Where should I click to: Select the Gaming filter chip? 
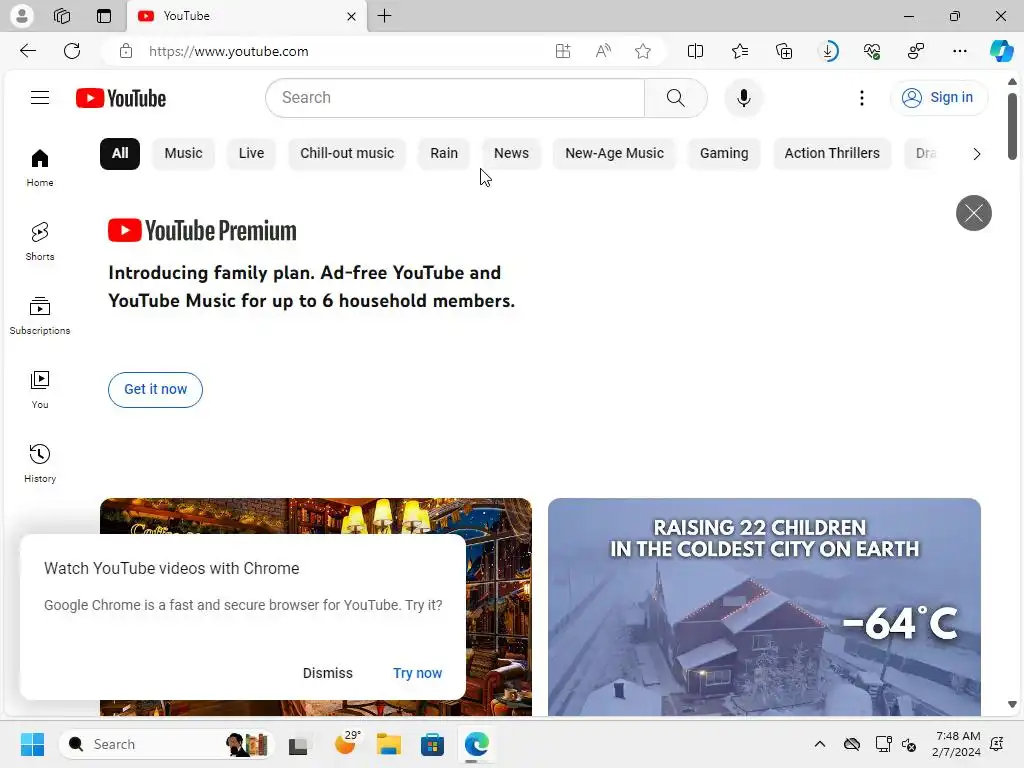tap(724, 153)
